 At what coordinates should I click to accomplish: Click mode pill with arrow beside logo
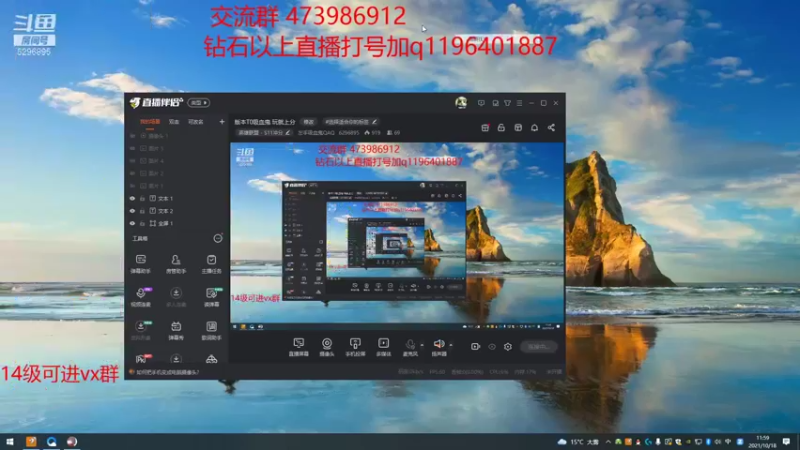tap(198, 103)
